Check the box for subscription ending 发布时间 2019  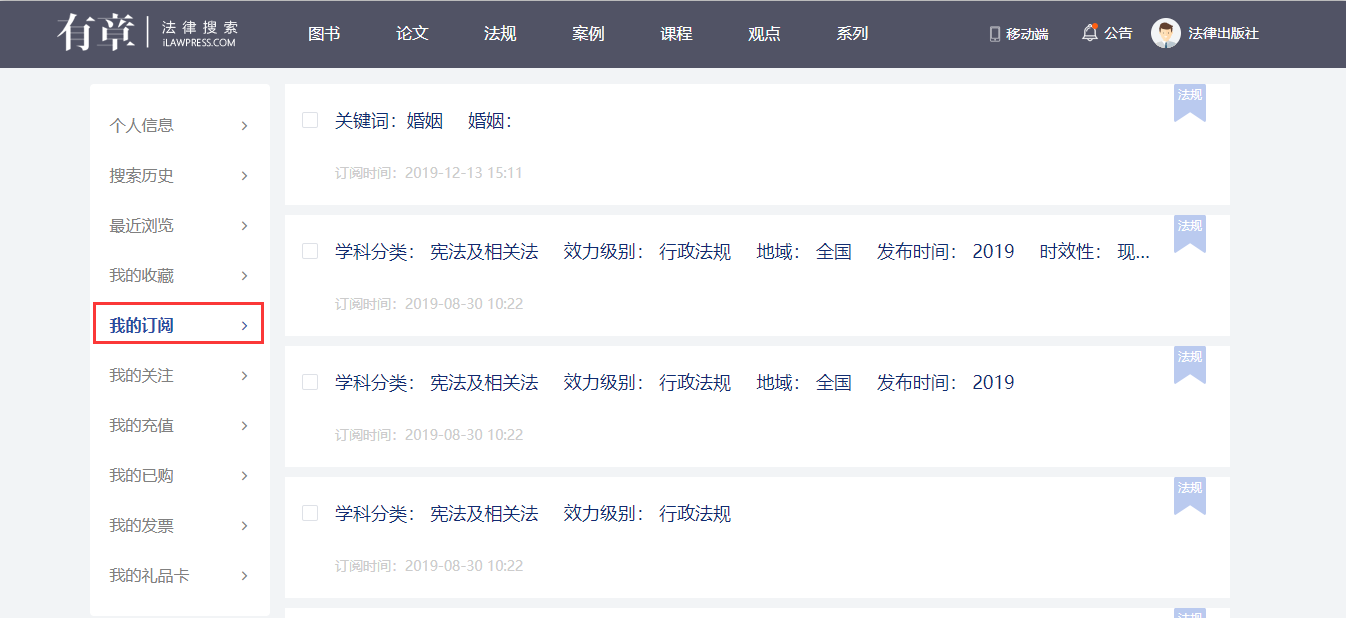pos(310,382)
